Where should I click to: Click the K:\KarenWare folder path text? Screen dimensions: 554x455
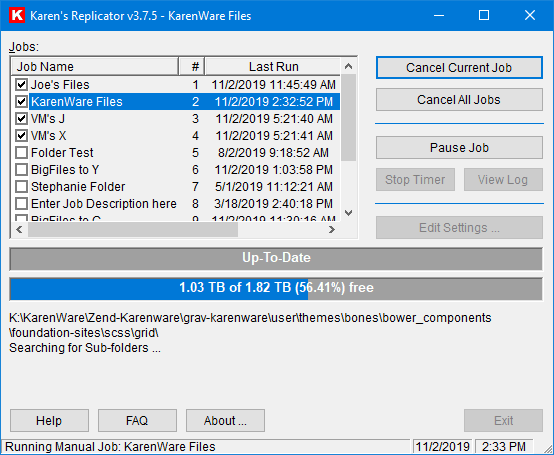[x=250, y=325]
